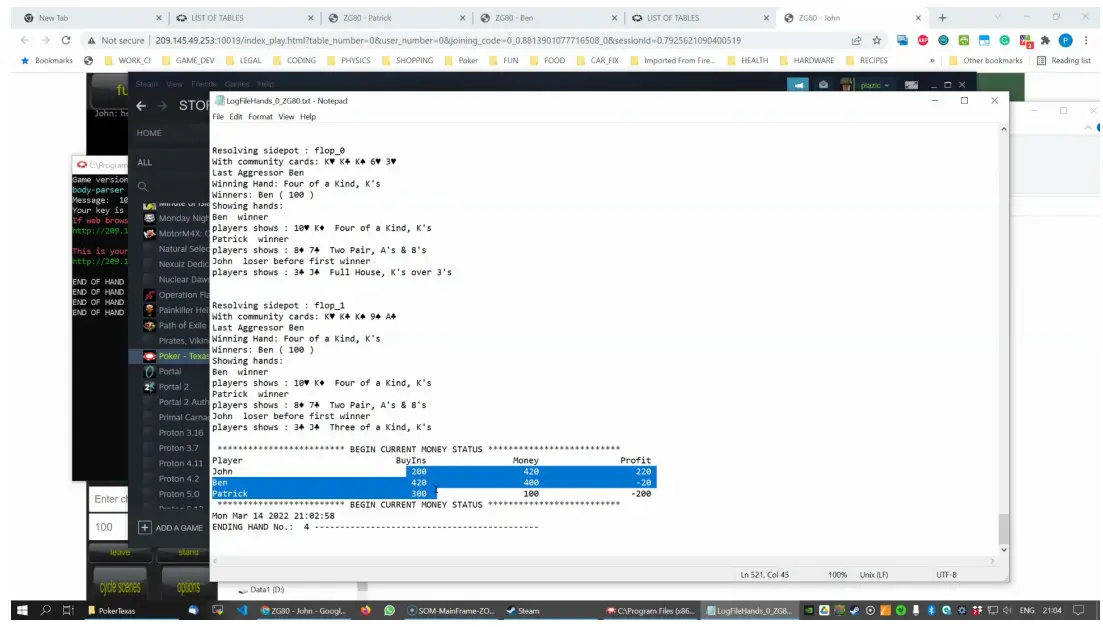Open a new Chrome tab with the plus button
The height and width of the screenshot is (627, 1103).
coord(942,18)
